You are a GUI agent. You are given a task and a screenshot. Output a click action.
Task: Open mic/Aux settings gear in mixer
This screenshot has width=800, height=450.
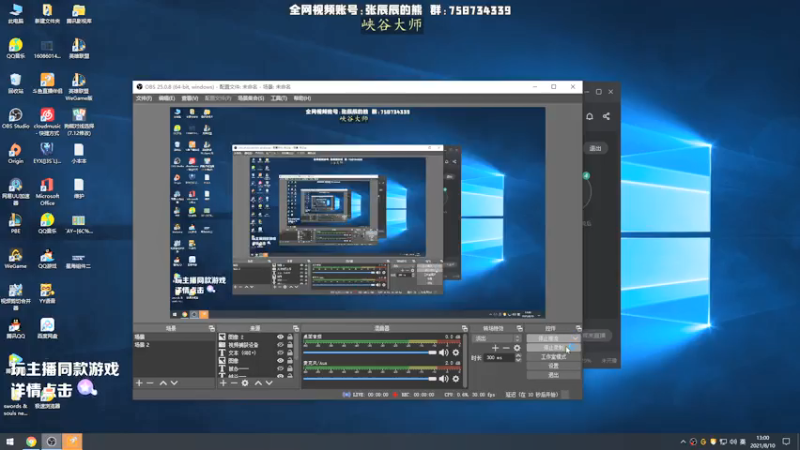pyautogui.click(x=456, y=379)
